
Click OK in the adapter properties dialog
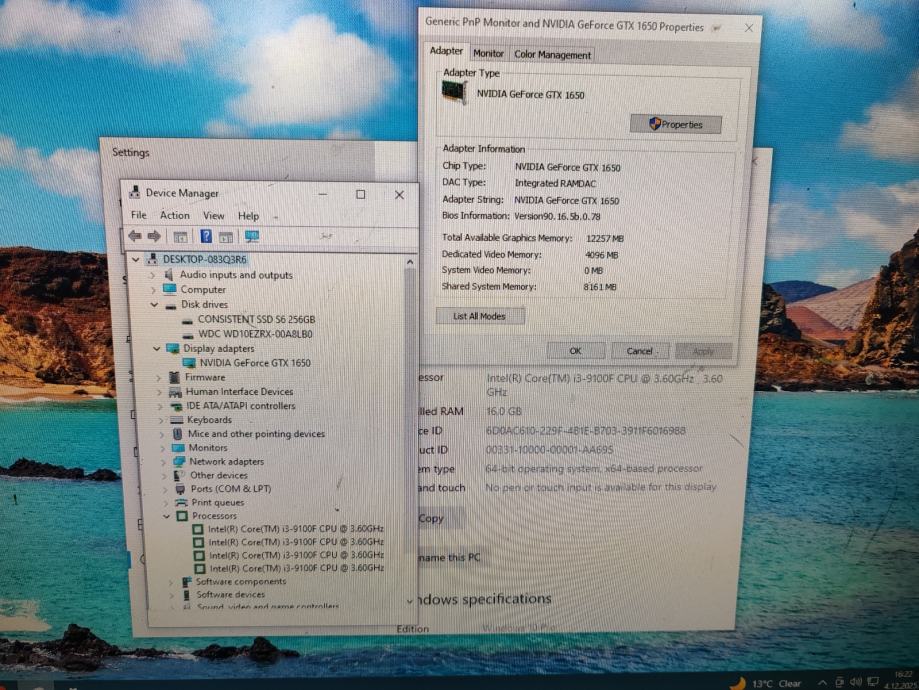(x=575, y=351)
